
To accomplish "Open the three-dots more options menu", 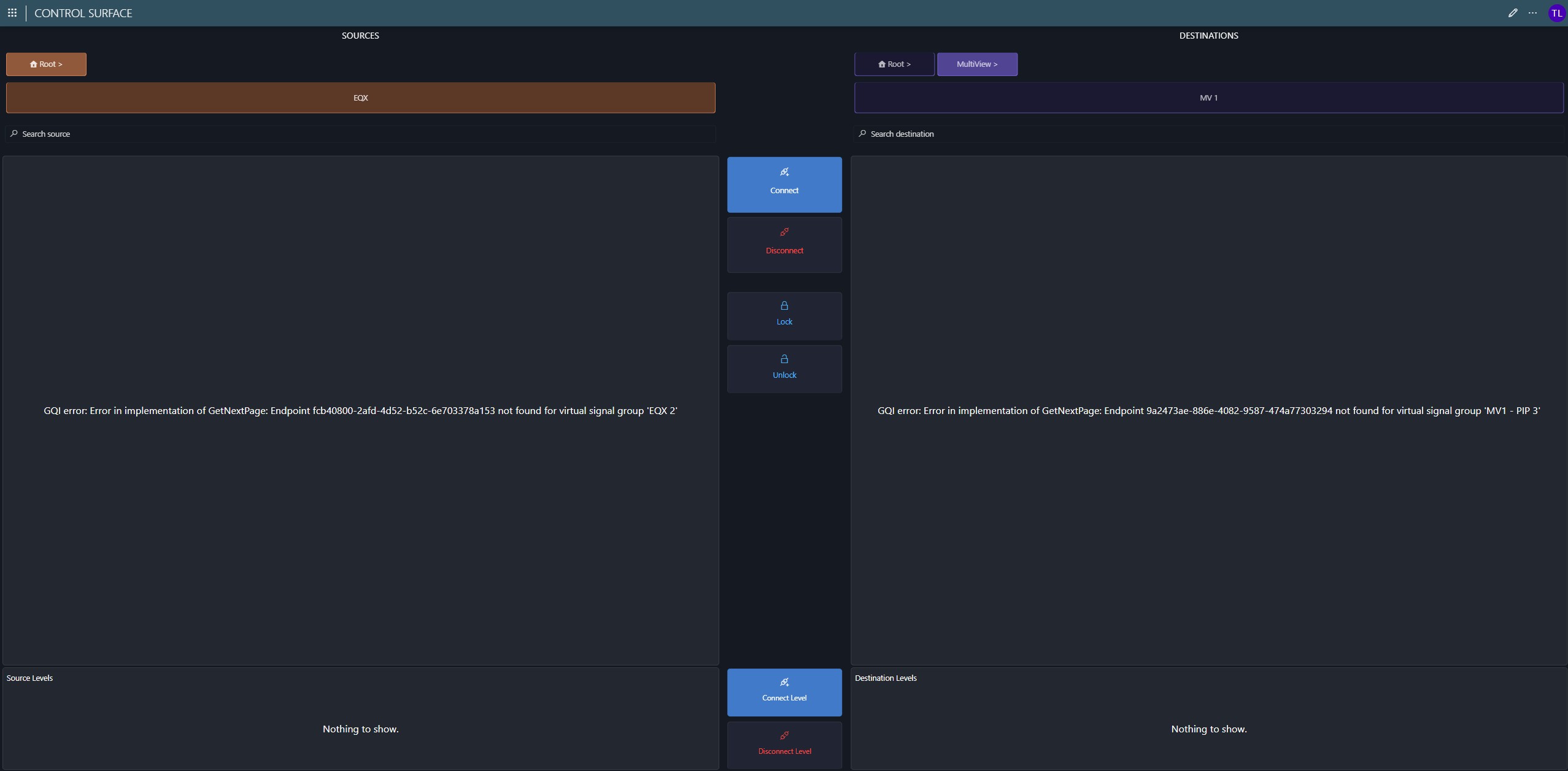I will tap(1532, 13).
